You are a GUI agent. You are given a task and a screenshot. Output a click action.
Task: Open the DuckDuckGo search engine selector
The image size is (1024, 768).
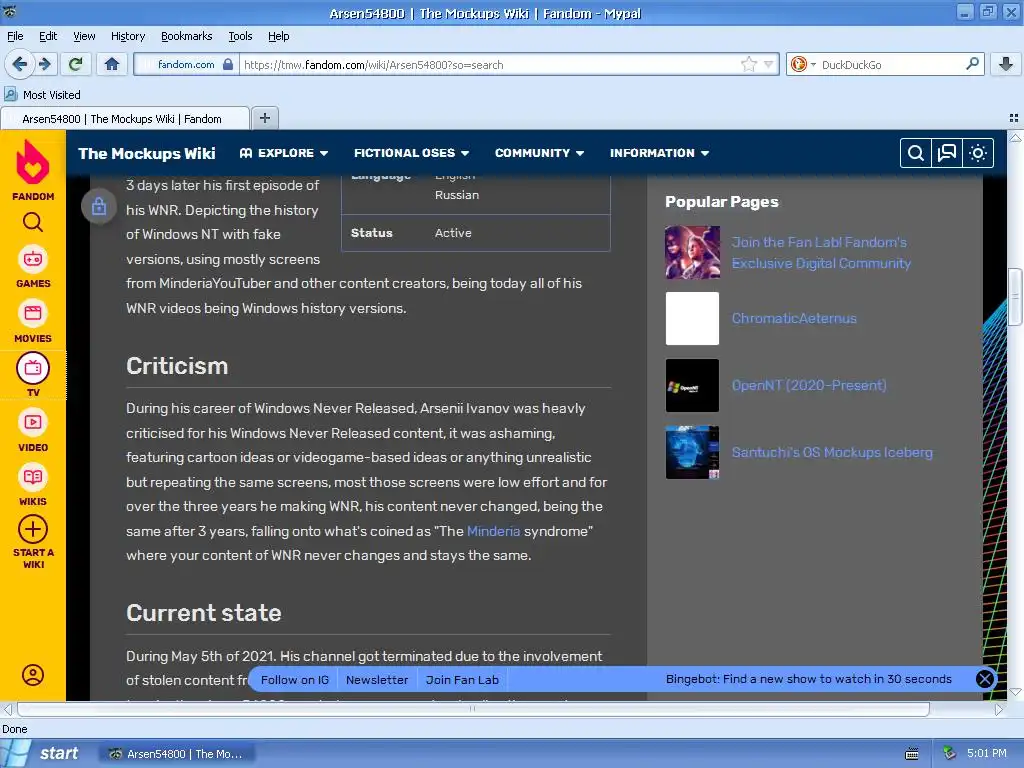(x=803, y=64)
